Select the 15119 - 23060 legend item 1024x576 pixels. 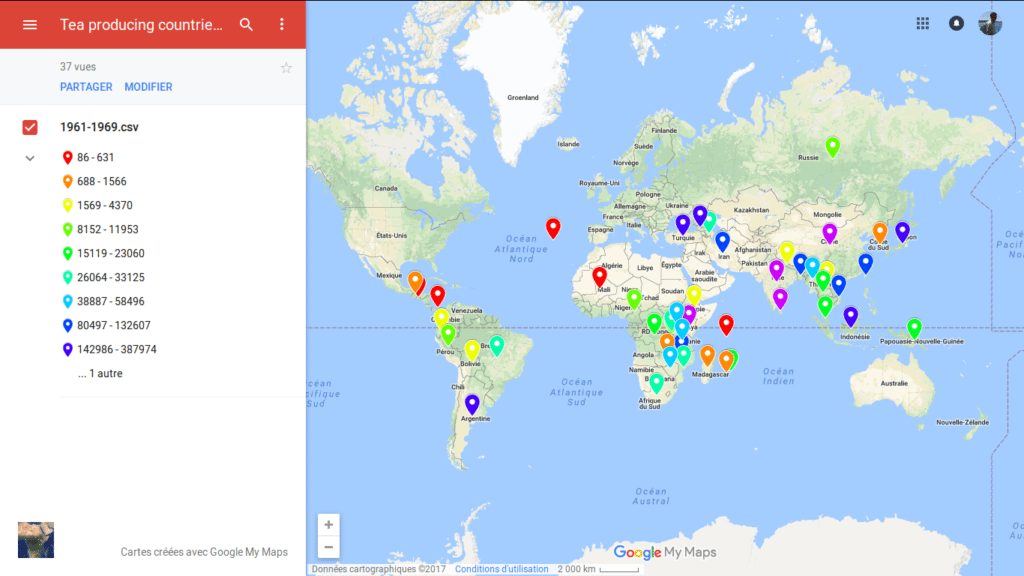point(103,253)
